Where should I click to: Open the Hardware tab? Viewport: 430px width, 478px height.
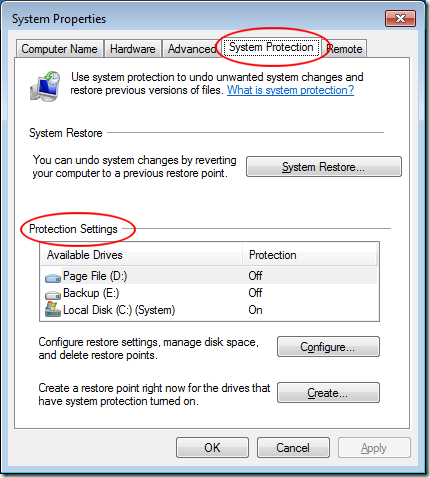point(133,49)
